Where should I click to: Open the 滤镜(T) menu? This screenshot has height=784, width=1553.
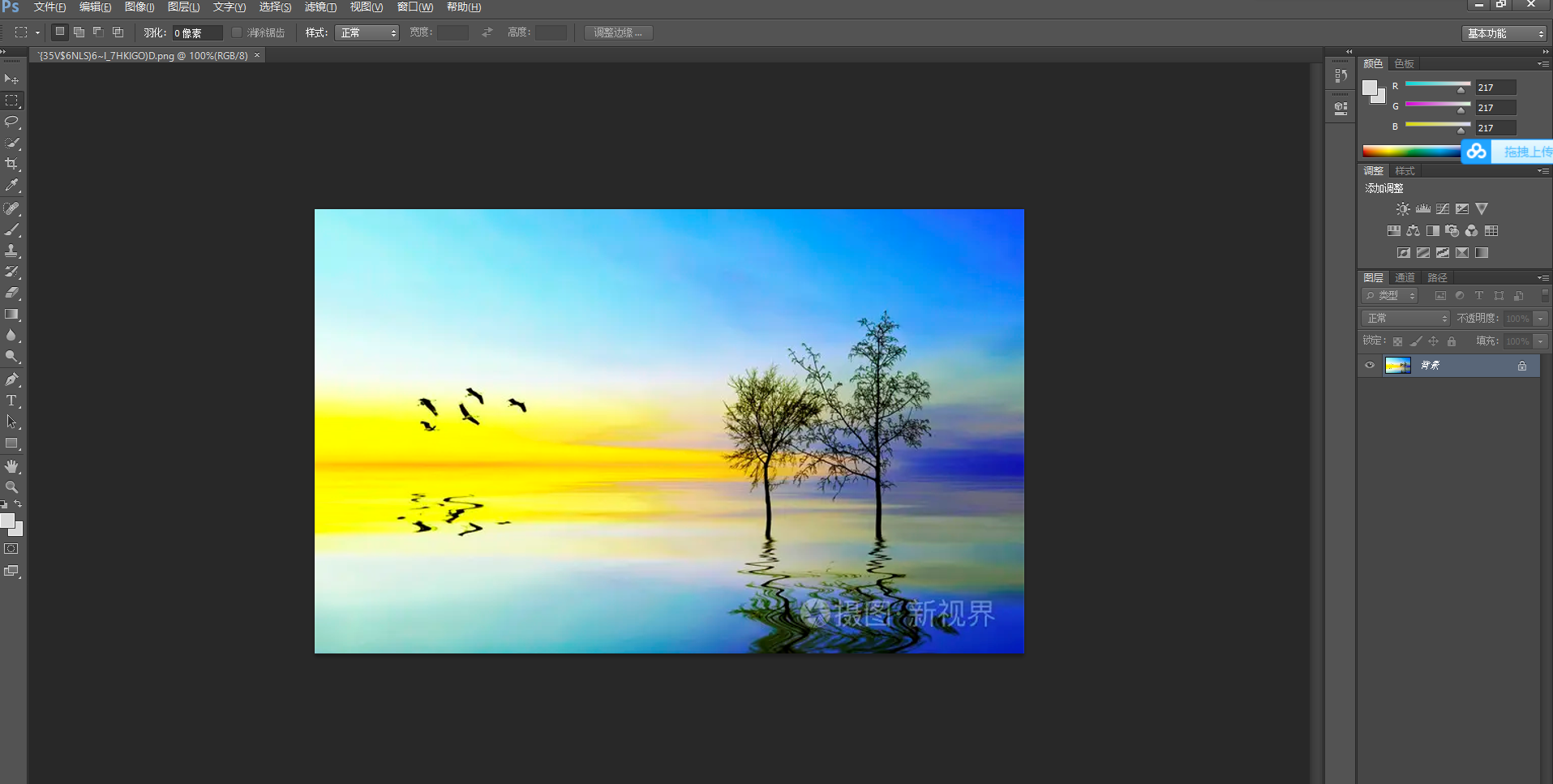tap(320, 7)
